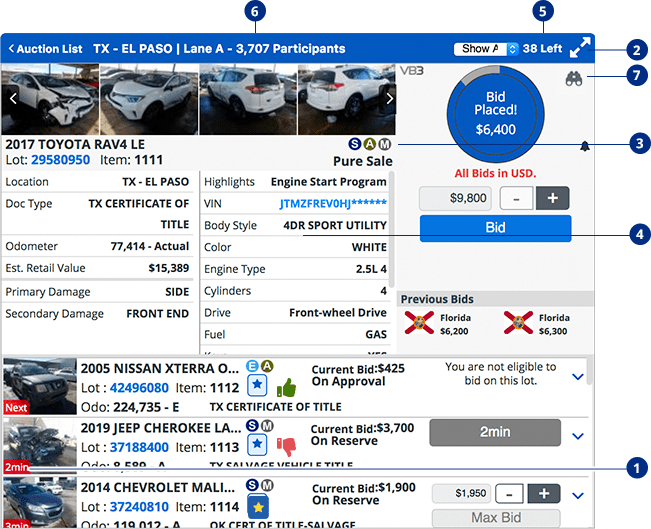Decrease main bid with minus button
This screenshot has height=529, width=651.
point(516,198)
